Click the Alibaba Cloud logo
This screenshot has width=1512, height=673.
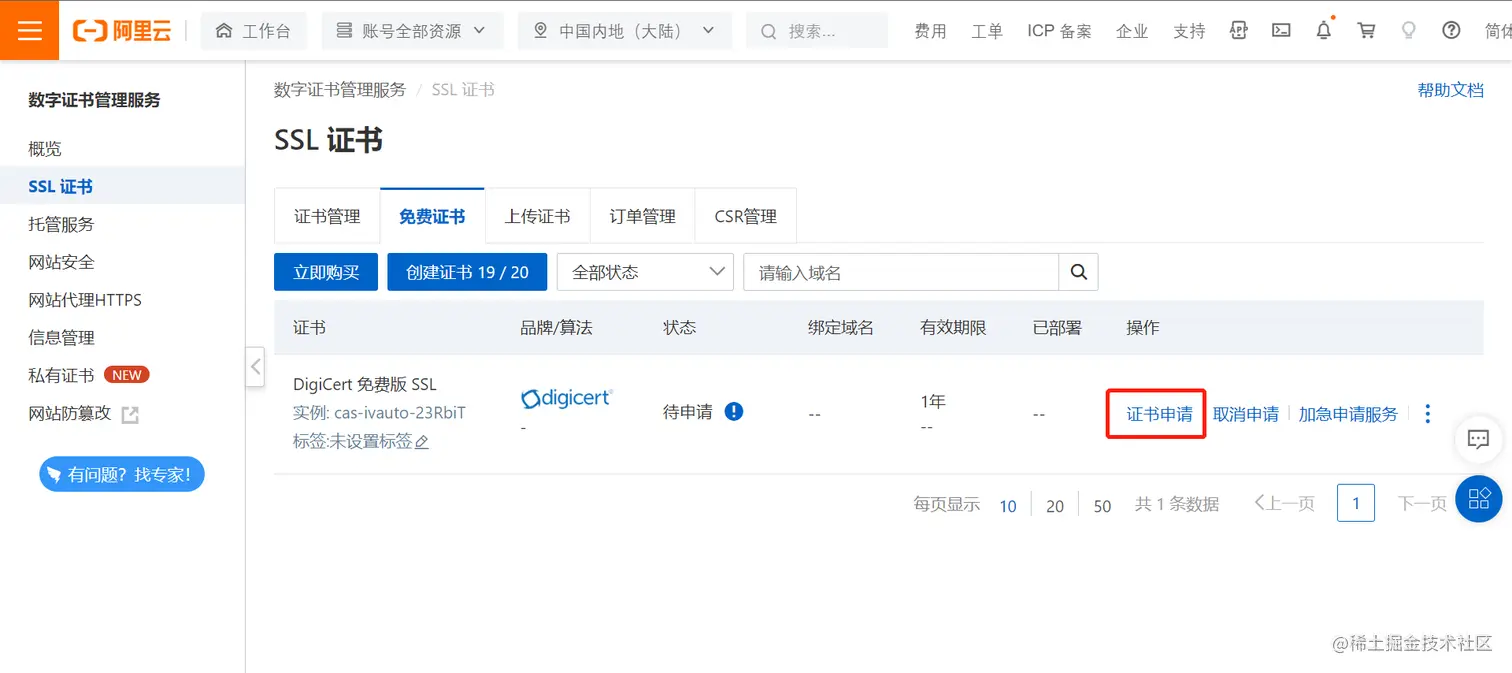point(122,31)
